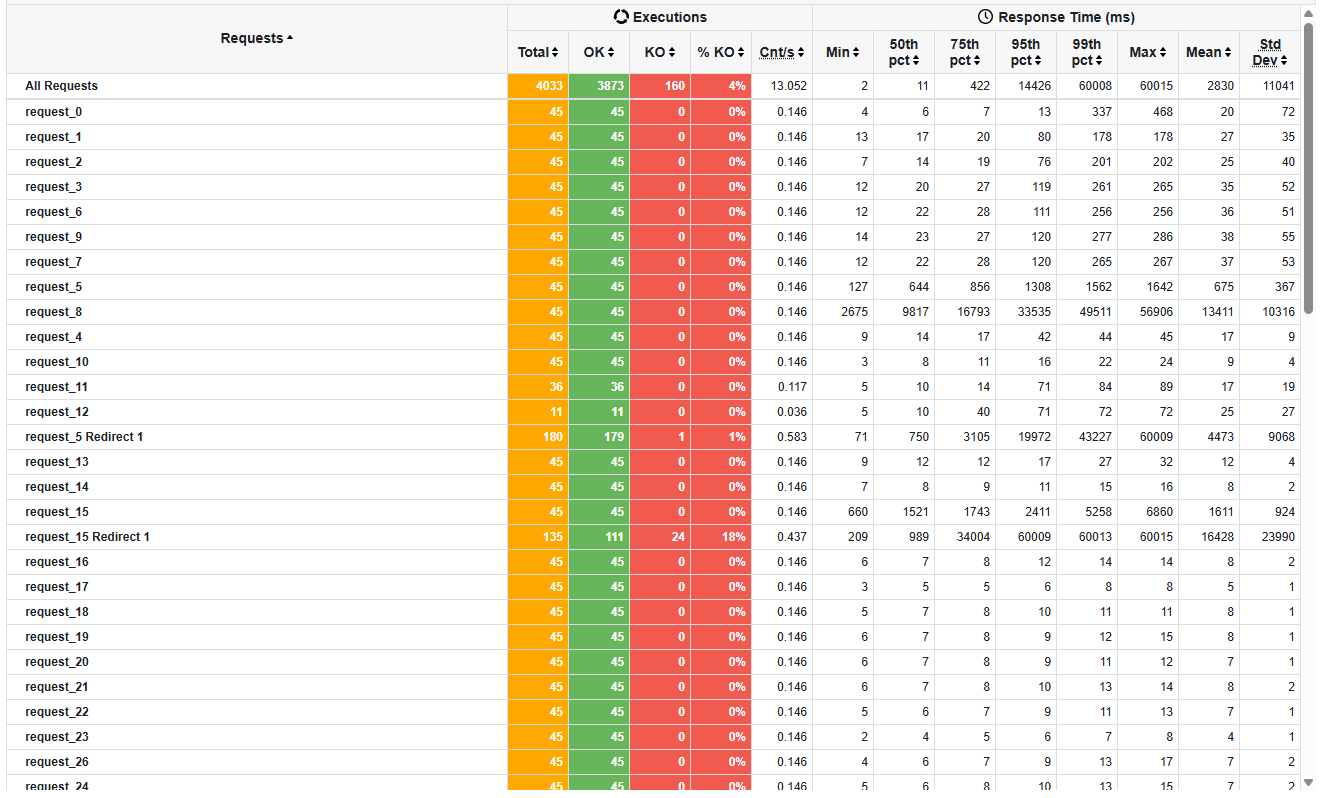This screenshot has height=798, width=1325.
Task: Open request_1 in the table
Action: click(54, 137)
